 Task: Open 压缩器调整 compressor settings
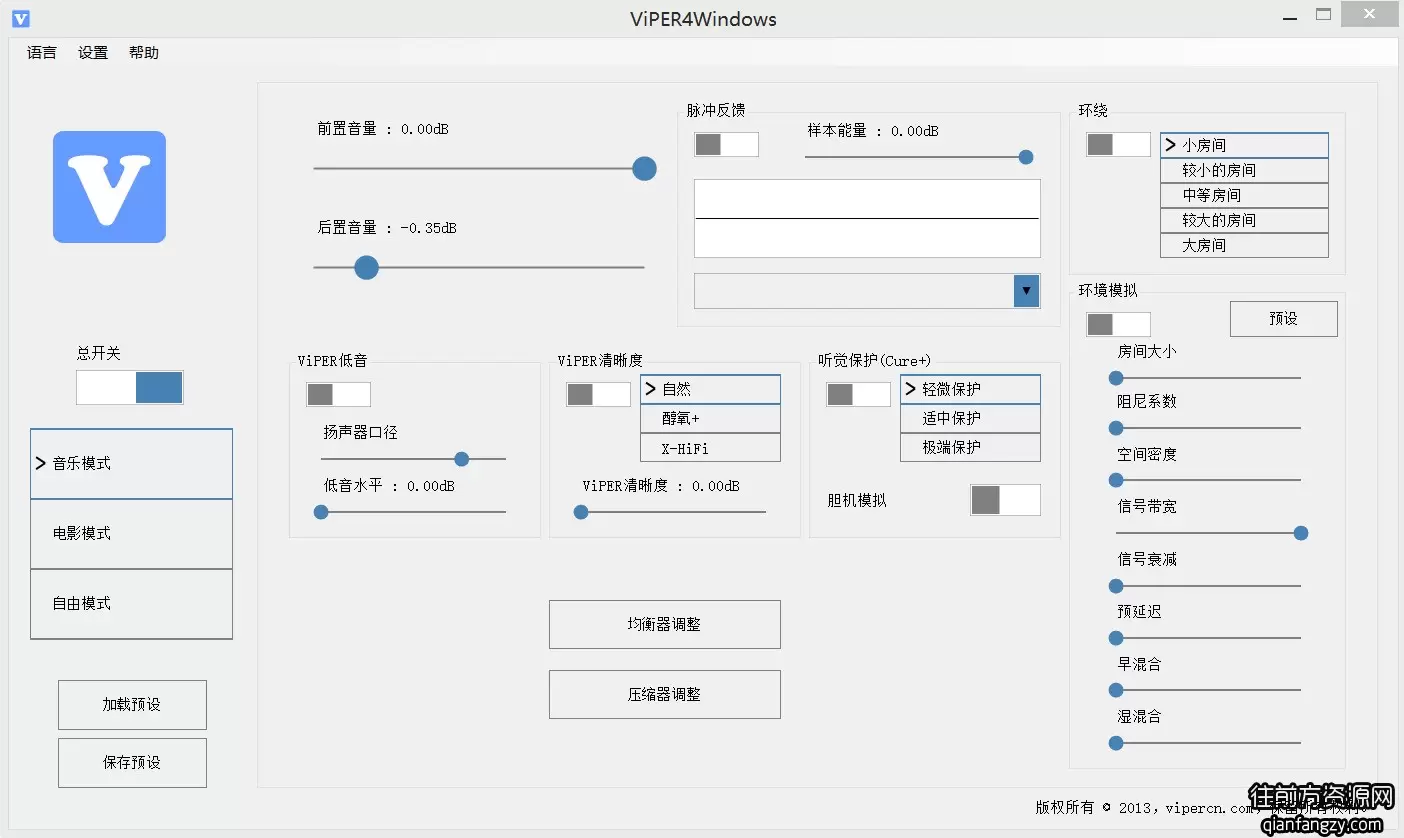(x=665, y=695)
